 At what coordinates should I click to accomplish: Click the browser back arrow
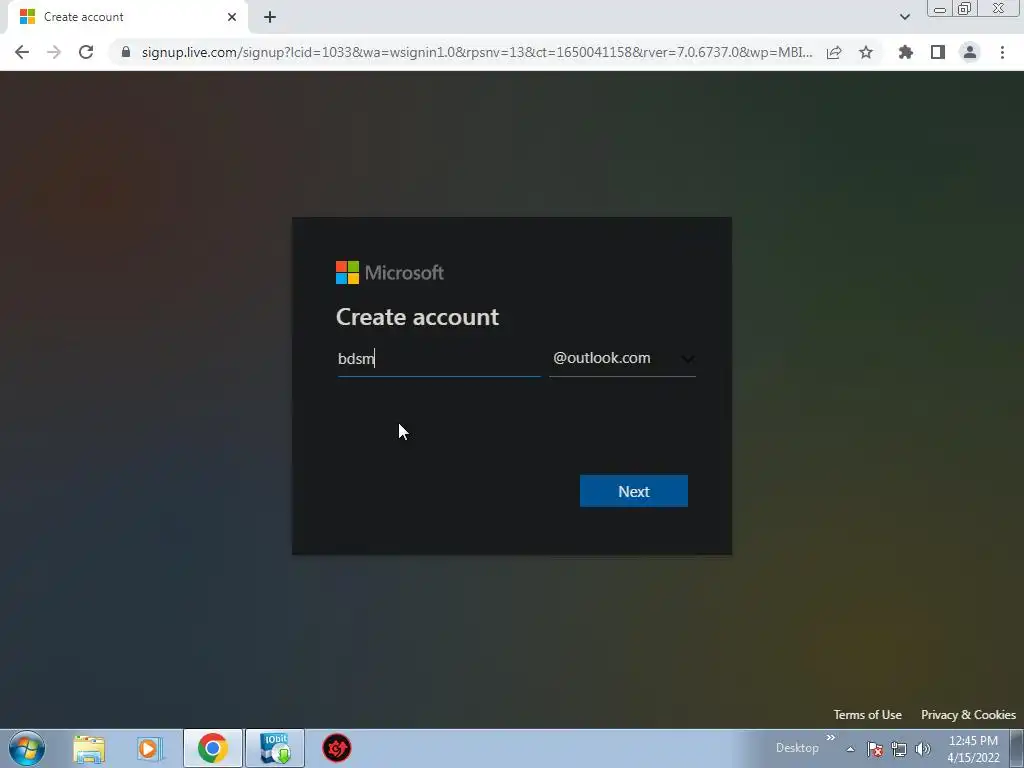click(x=22, y=52)
